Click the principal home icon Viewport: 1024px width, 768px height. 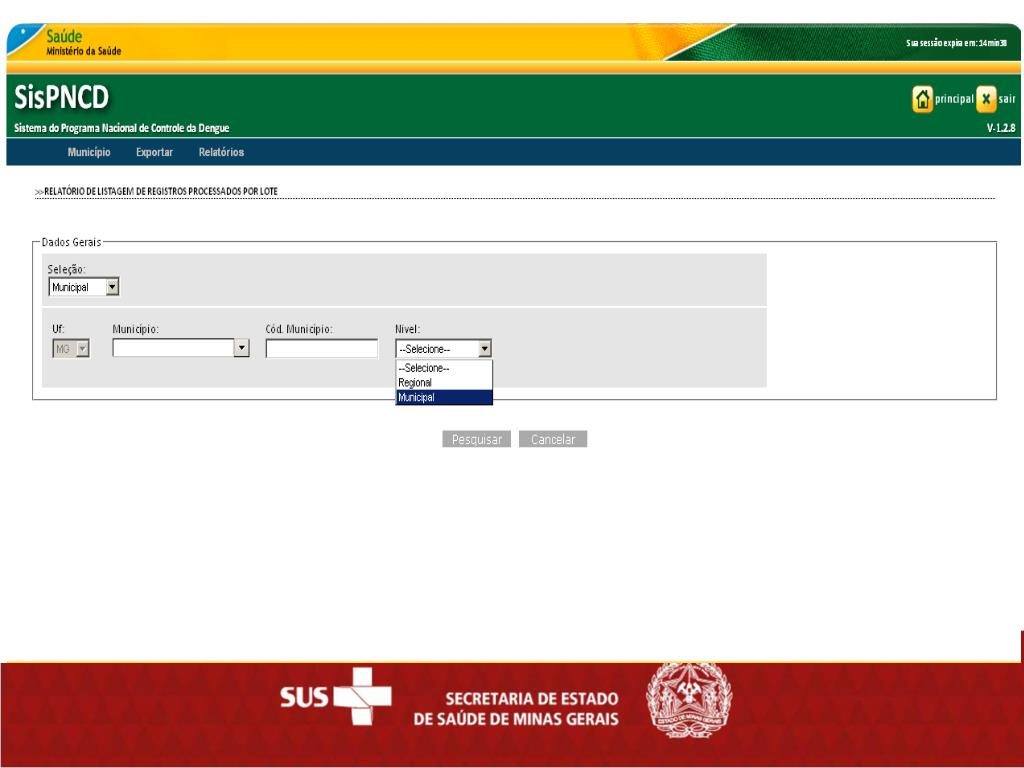click(922, 99)
